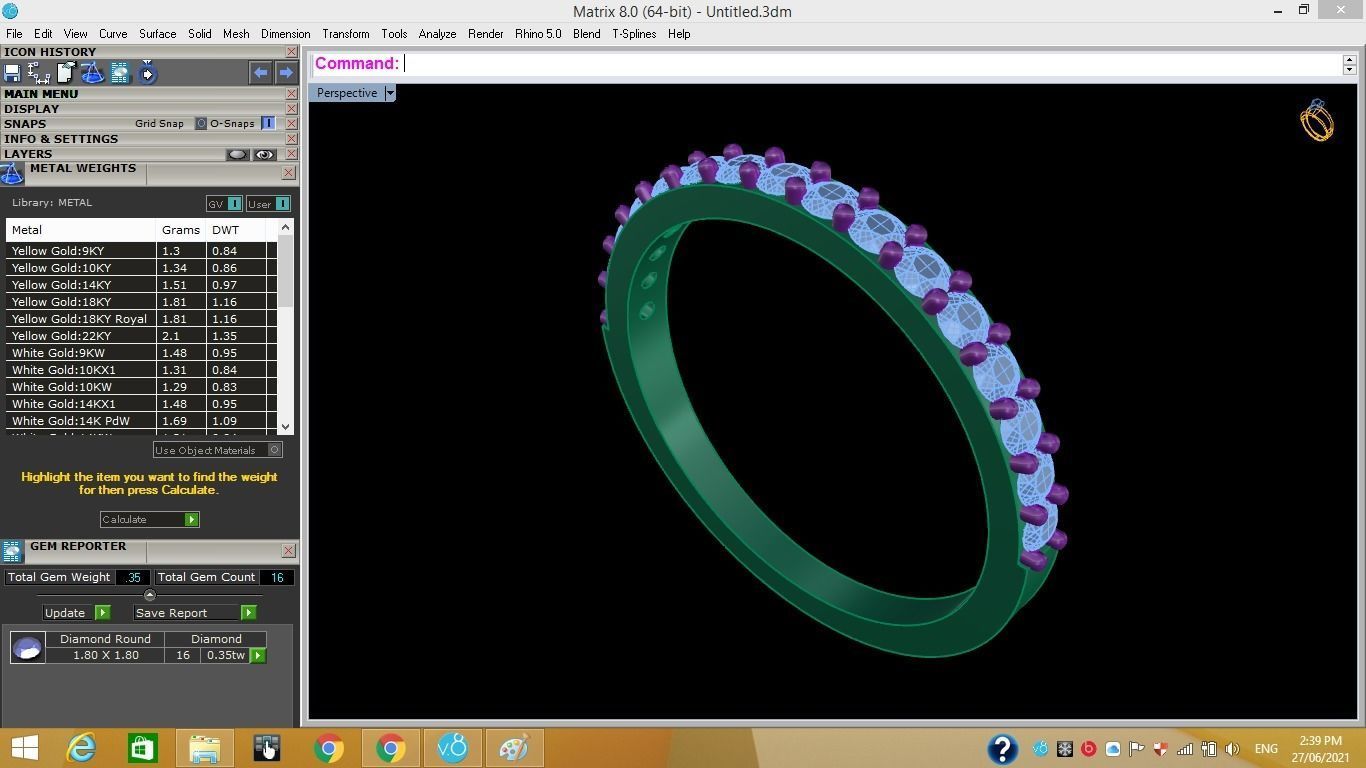This screenshot has height=768, width=1366.
Task: Open the Curve menu
Action: click(x=112, y=34)
